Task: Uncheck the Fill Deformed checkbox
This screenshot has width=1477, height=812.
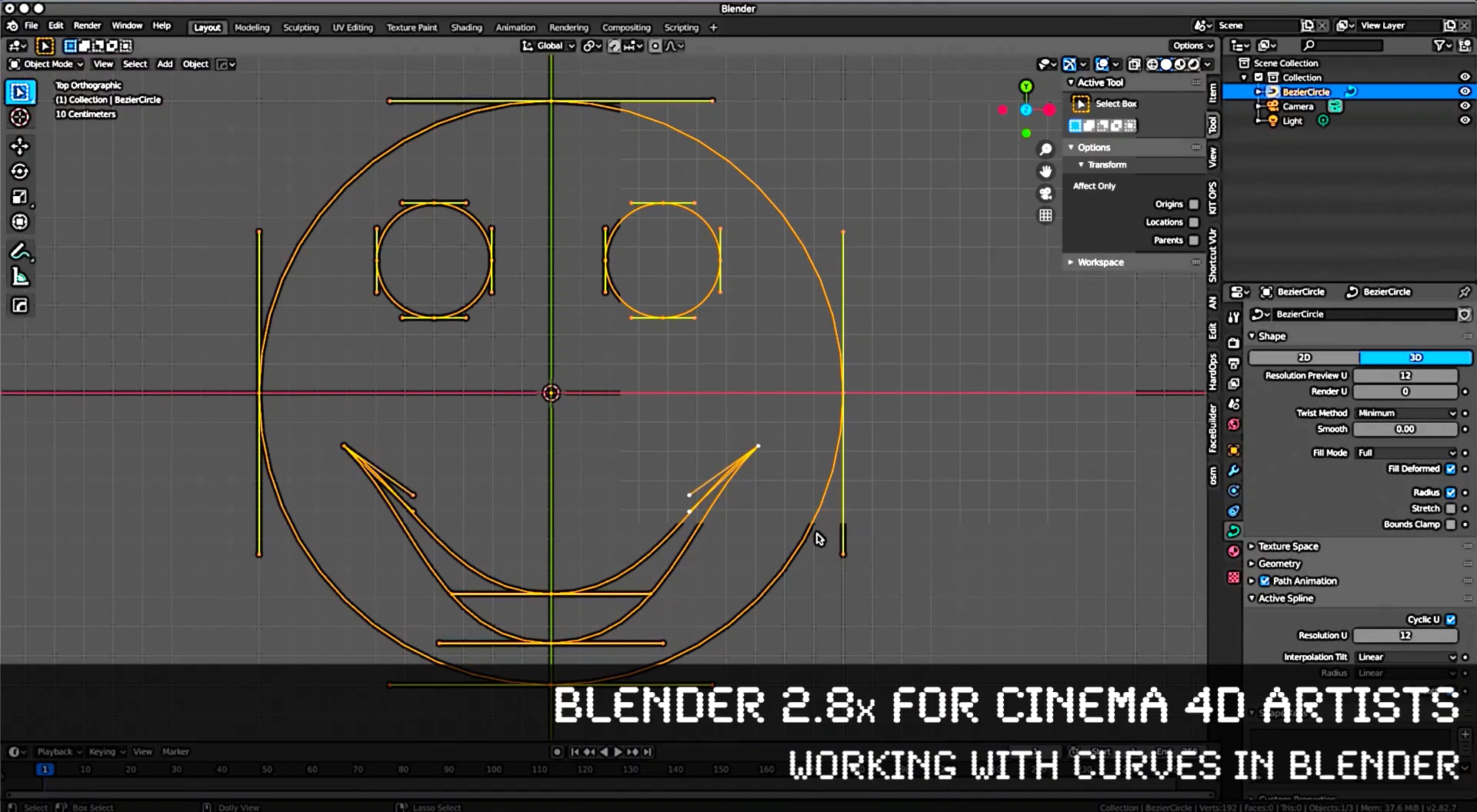Action: 1451,468
